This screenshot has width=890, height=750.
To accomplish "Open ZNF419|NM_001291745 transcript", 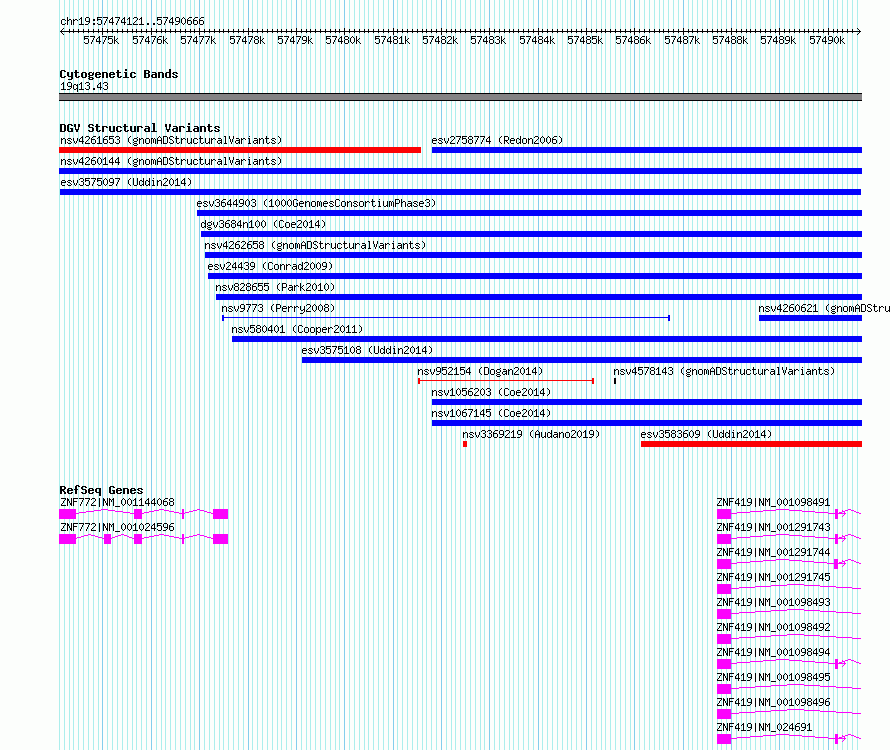I will pyautogui.click(x=773, y=577).
